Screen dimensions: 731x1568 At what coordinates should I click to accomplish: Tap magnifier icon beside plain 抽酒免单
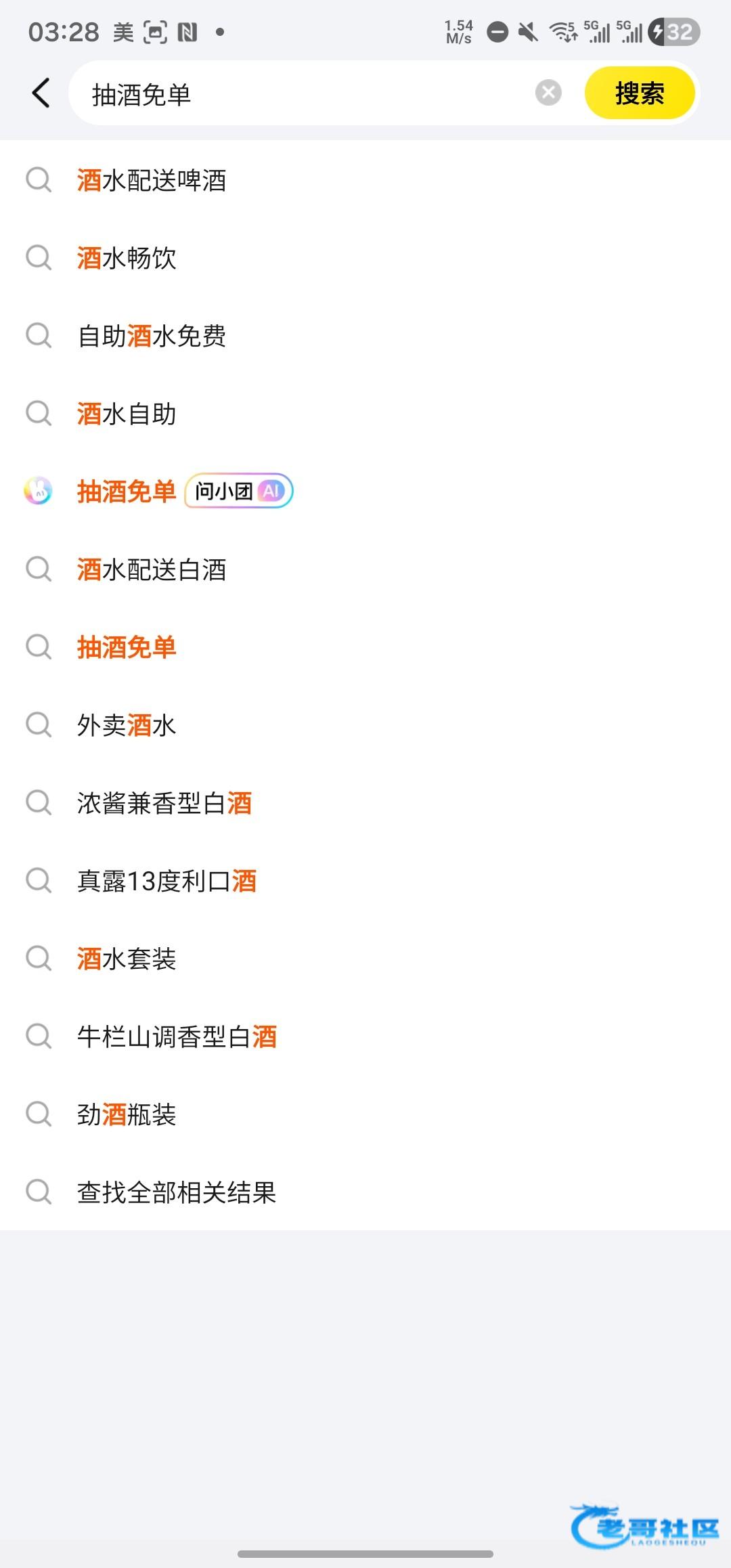pos(39,647)
